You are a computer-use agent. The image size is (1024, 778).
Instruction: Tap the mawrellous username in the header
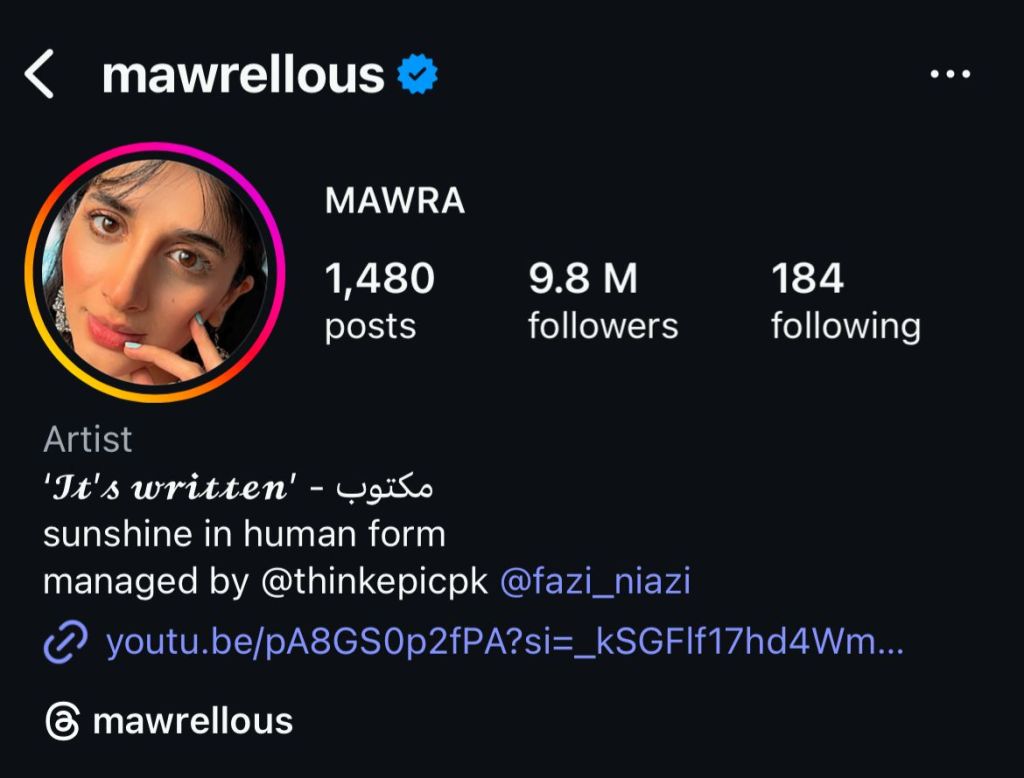243,75
